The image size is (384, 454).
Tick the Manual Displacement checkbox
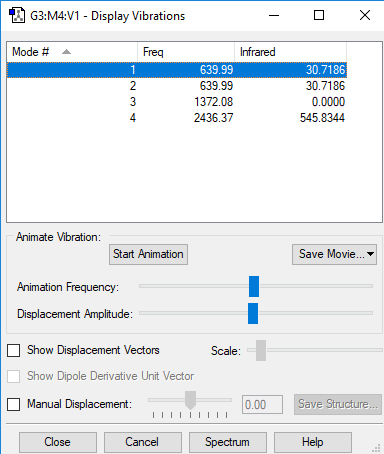click(14, 404)
